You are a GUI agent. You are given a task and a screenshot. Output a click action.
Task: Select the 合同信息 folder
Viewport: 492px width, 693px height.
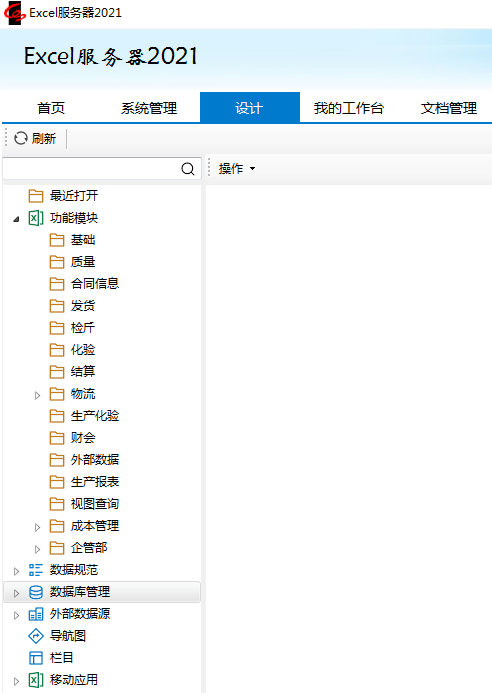pos(84,284)
